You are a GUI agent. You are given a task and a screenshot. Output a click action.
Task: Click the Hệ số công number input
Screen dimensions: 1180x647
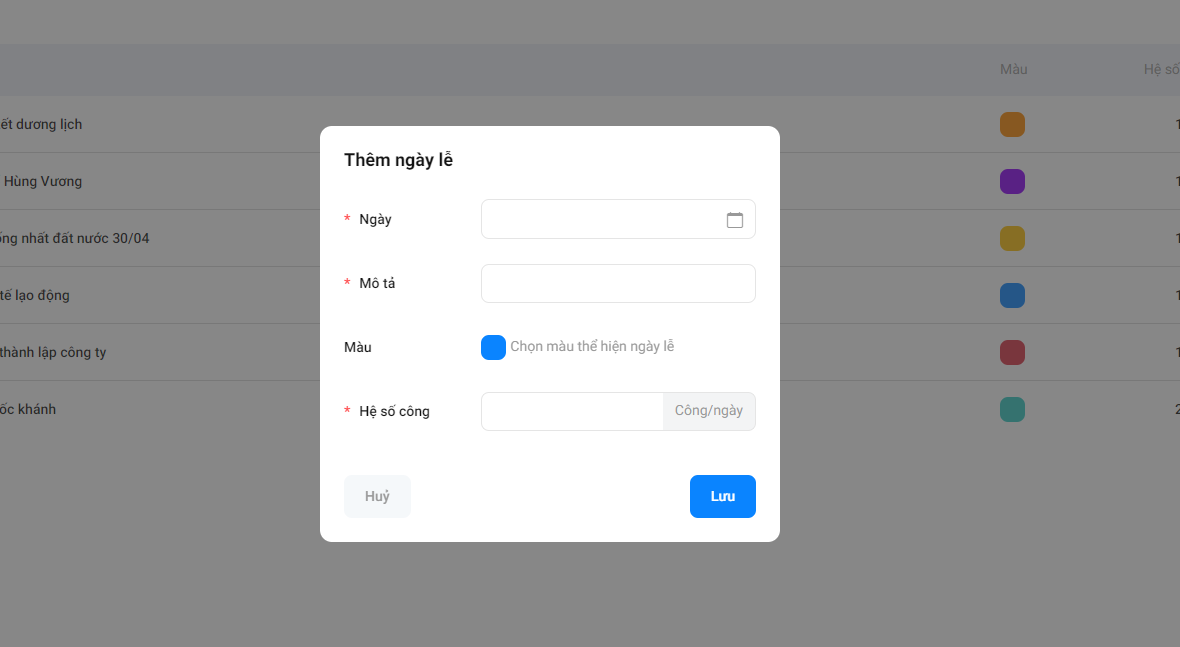[572, 412]
